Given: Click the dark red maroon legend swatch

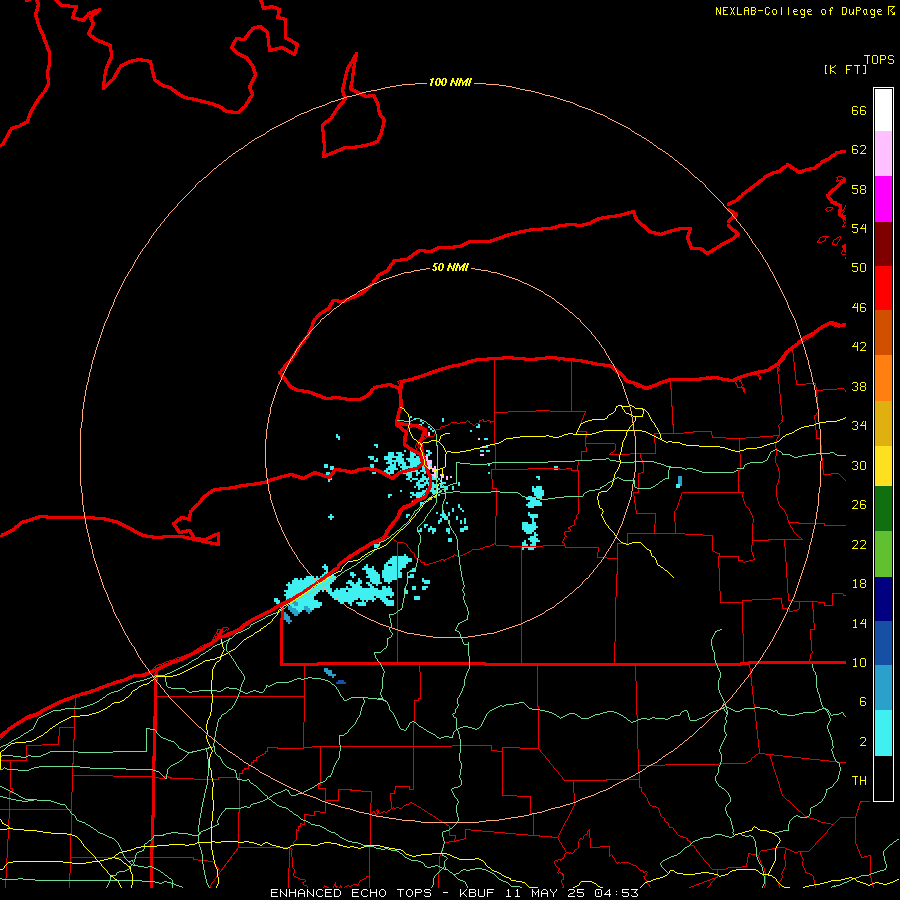Looking at the screenshot, I should pos(883,243).
